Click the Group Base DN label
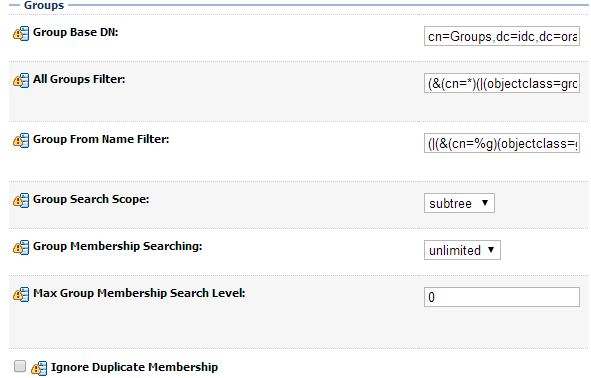Viewport: 591px width, 378px height. [x=76, y=32]
